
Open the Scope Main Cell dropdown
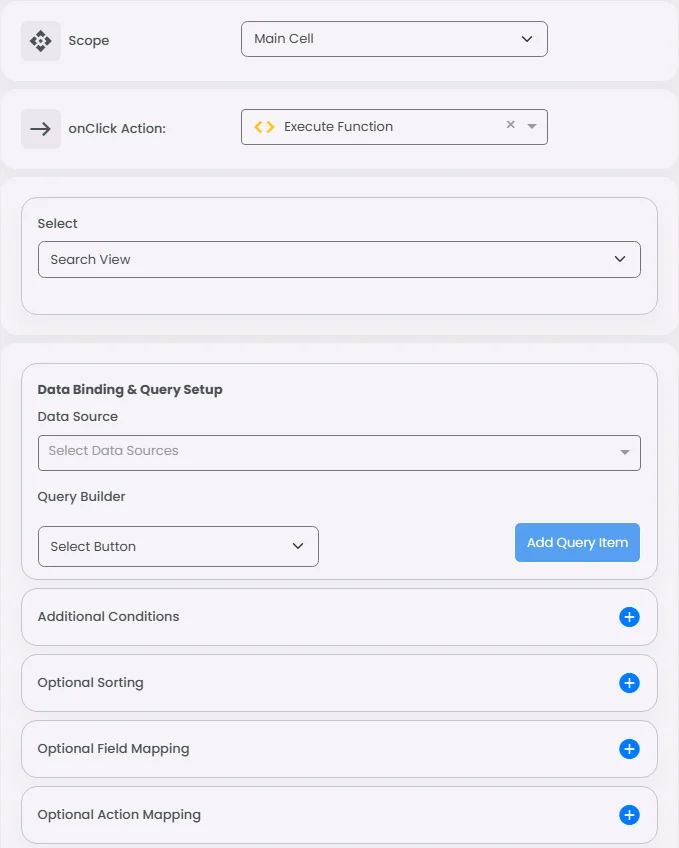click(394, 39)
